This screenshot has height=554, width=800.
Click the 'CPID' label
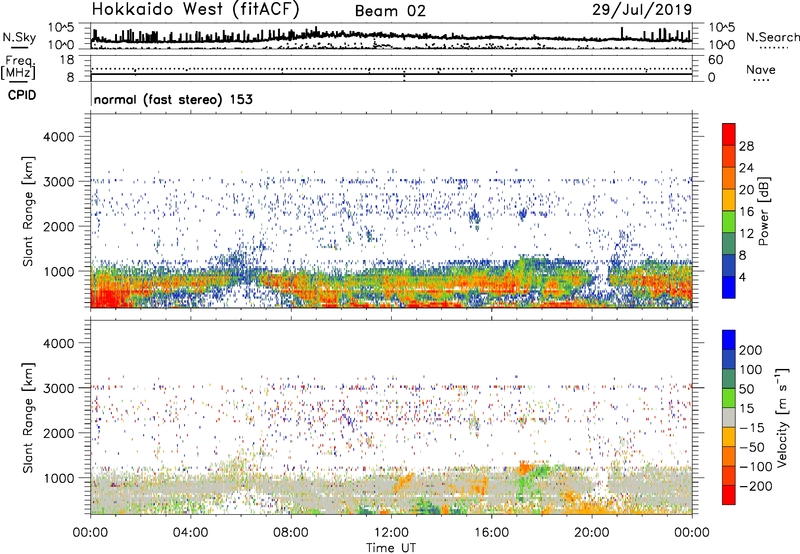[22, 95]
